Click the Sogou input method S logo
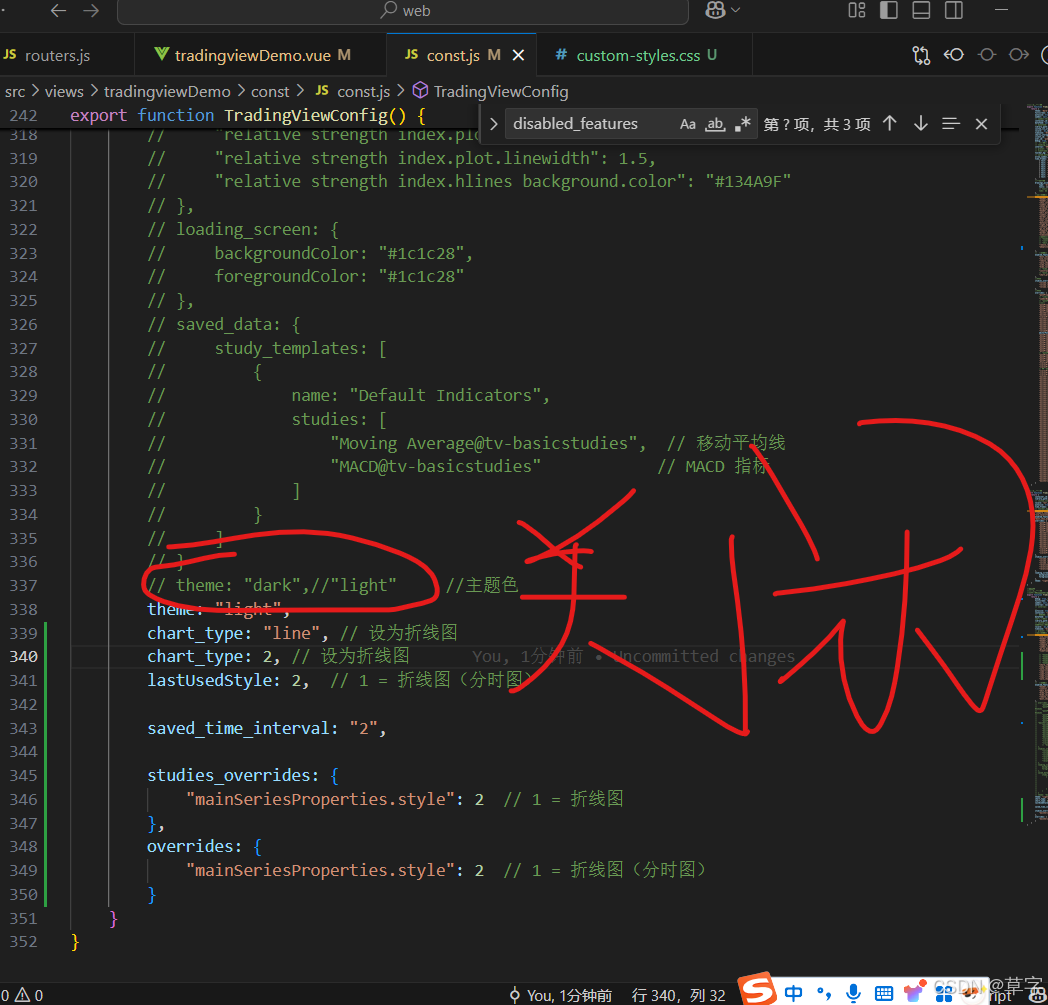Screen dimensions: 1048x1005 pyautogui.click(x=759, y=989)
